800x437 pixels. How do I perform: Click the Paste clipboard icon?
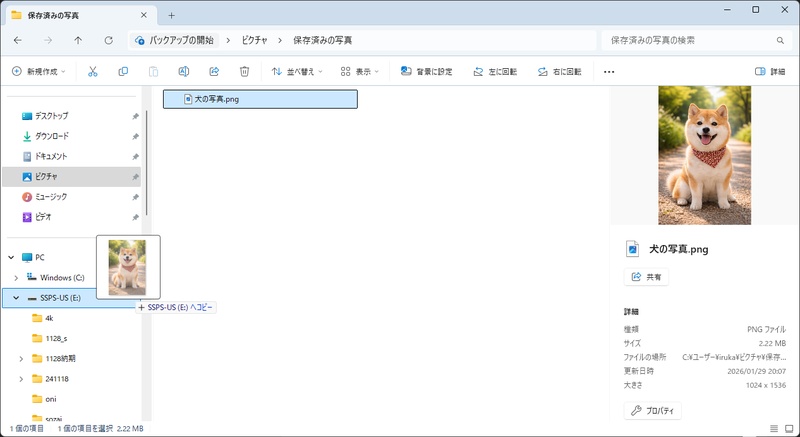click(x=153, y=72)
